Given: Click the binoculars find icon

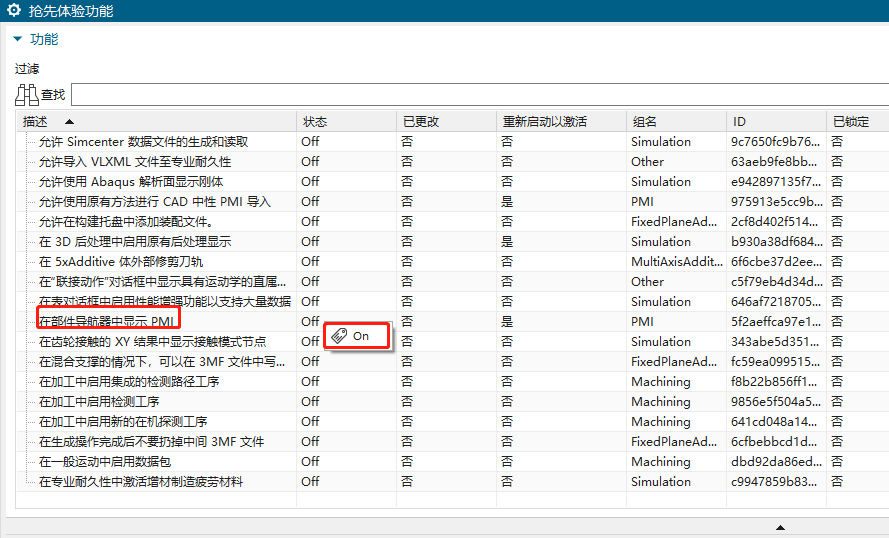Looking at the screenshot, I should (x=27, y=95).
